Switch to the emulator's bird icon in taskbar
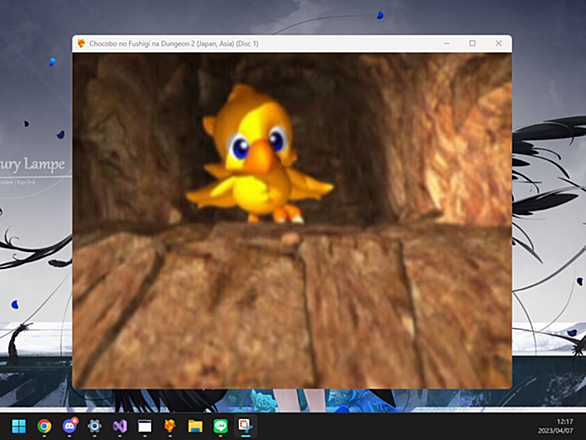 point(170,426)
